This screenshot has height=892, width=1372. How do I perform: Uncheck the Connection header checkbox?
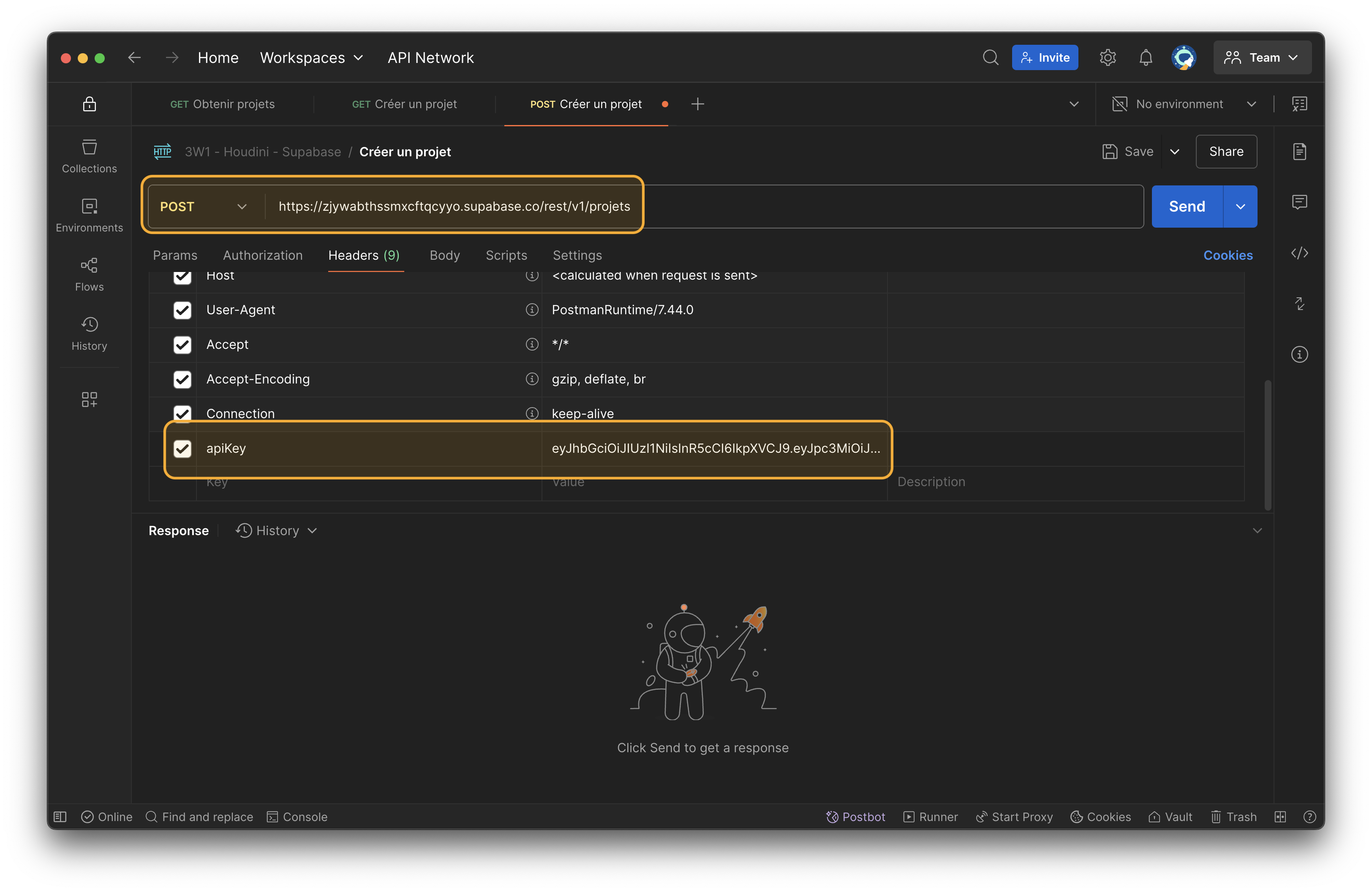tap(182, 413)
